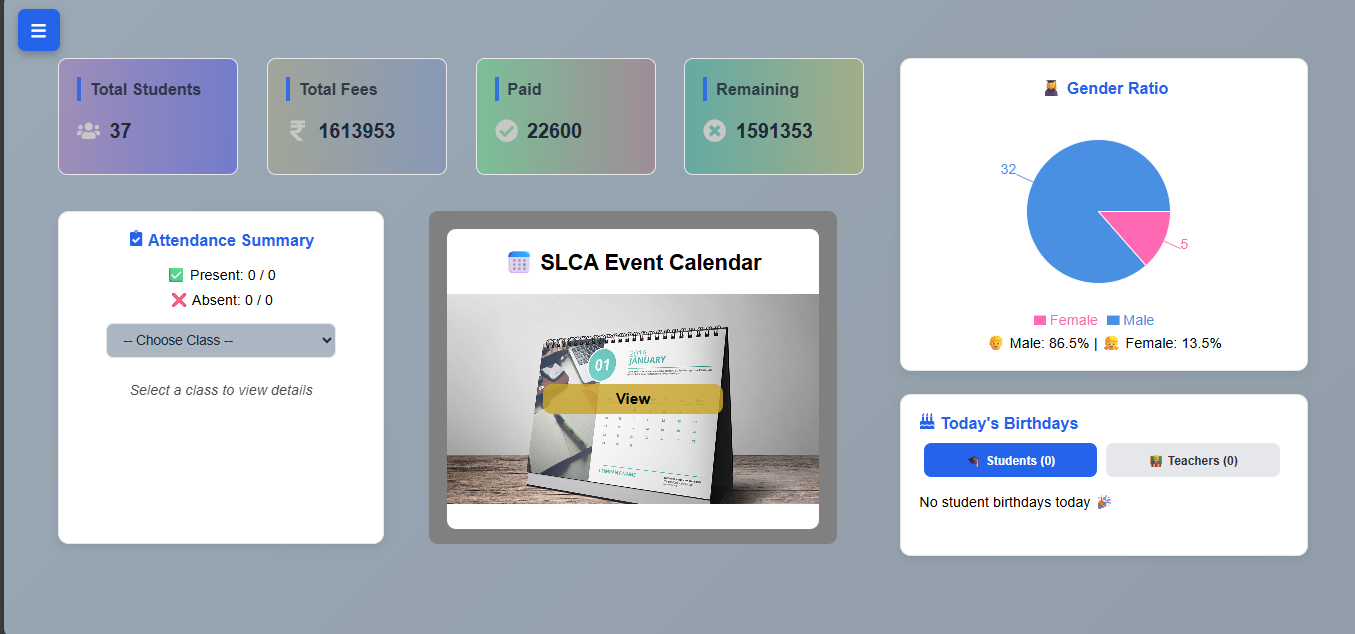This screenshot has width=1355, height=634.
Task: Click the Total Students card
Action: point(148,116)
